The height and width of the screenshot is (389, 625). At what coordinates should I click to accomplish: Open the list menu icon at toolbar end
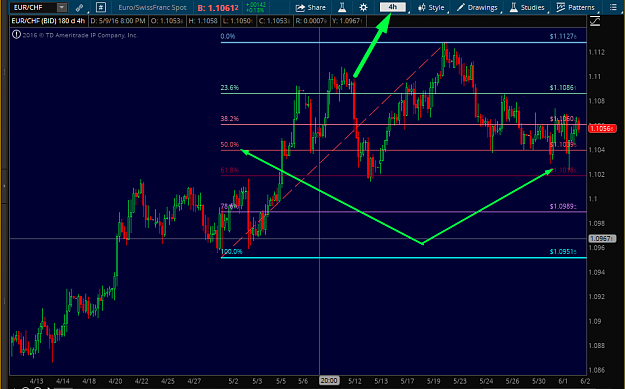tap(613, 7)
